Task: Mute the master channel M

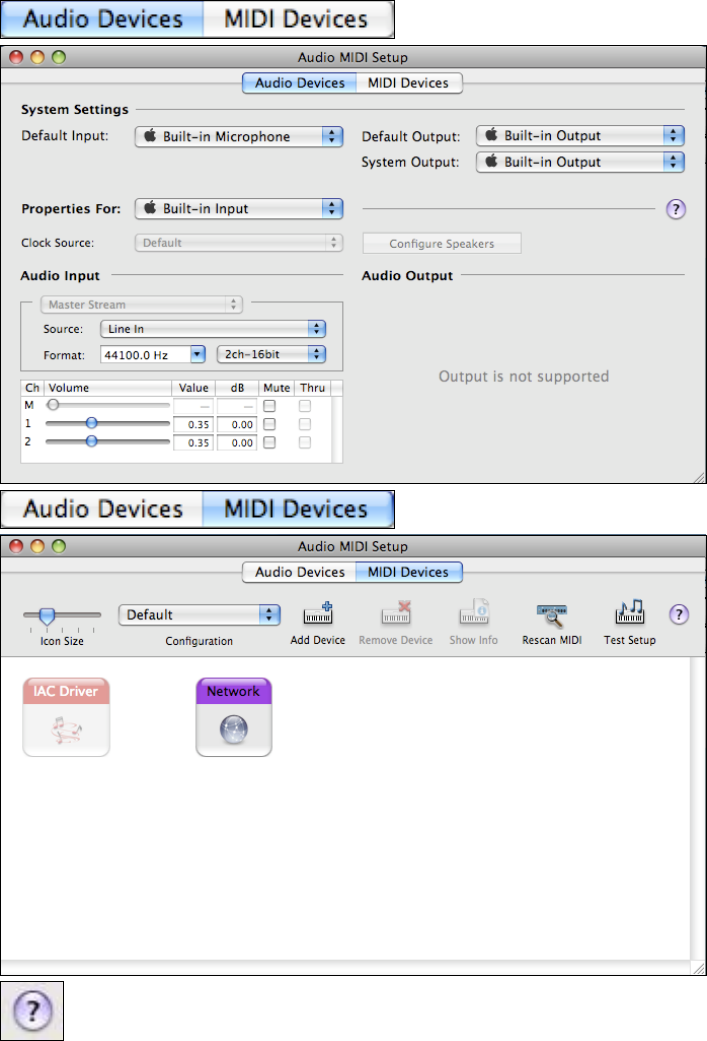Action: coord(270,406)
